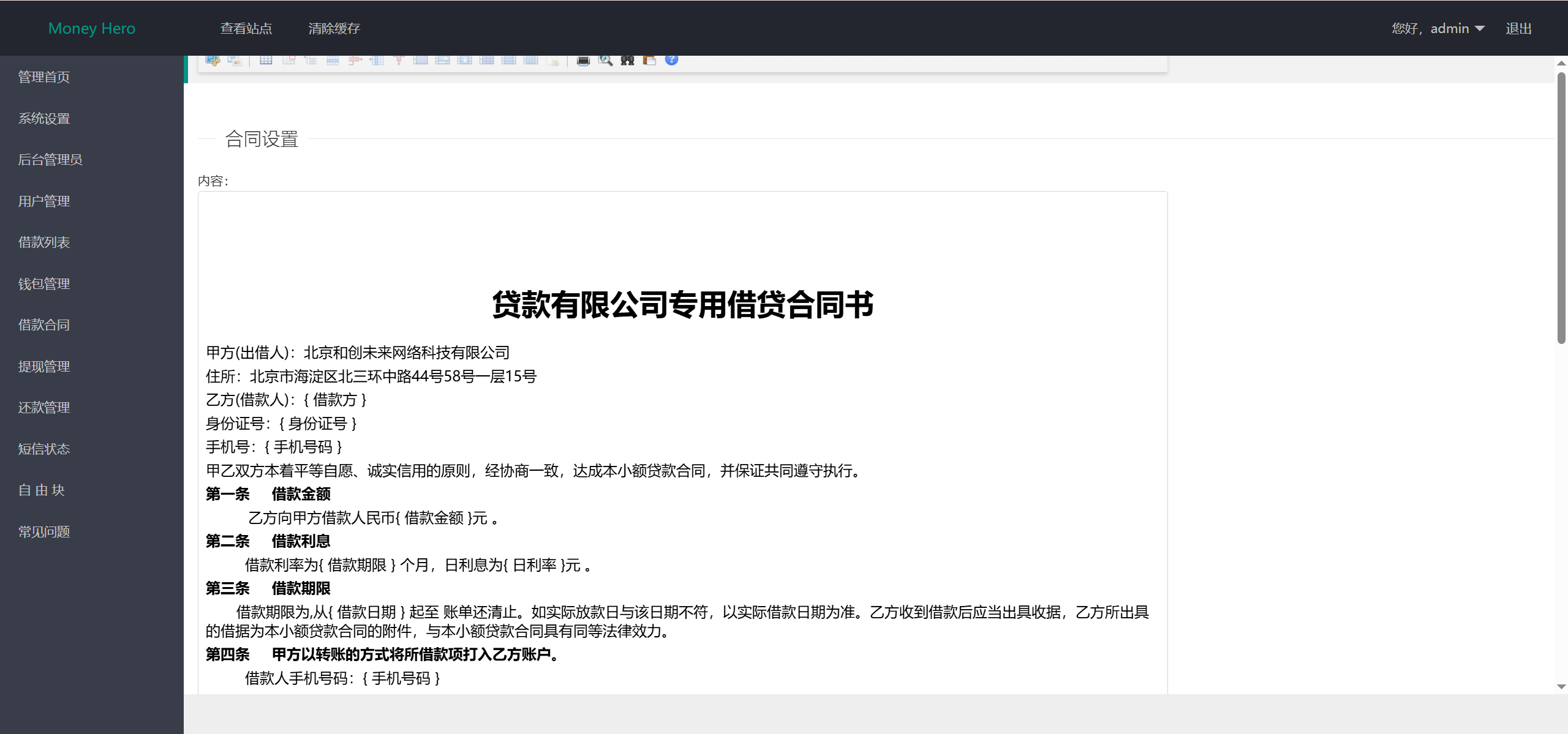Click the vertical page scrollbar thumb
Image resolution: width=1568 pixels, height=734 pixels.
click(1561, 208)
